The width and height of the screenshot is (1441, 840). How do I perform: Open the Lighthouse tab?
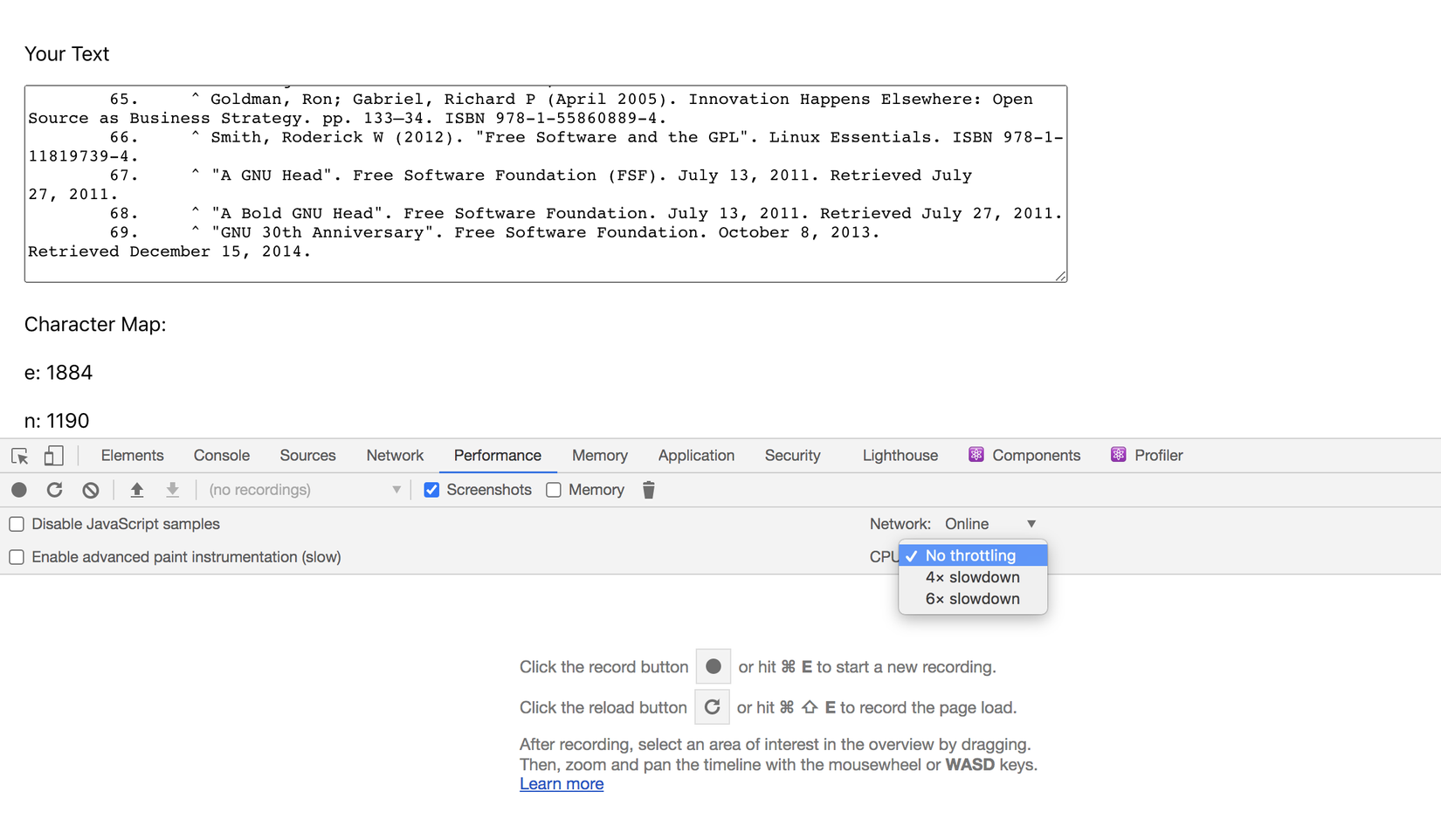[x=900, y=456]
